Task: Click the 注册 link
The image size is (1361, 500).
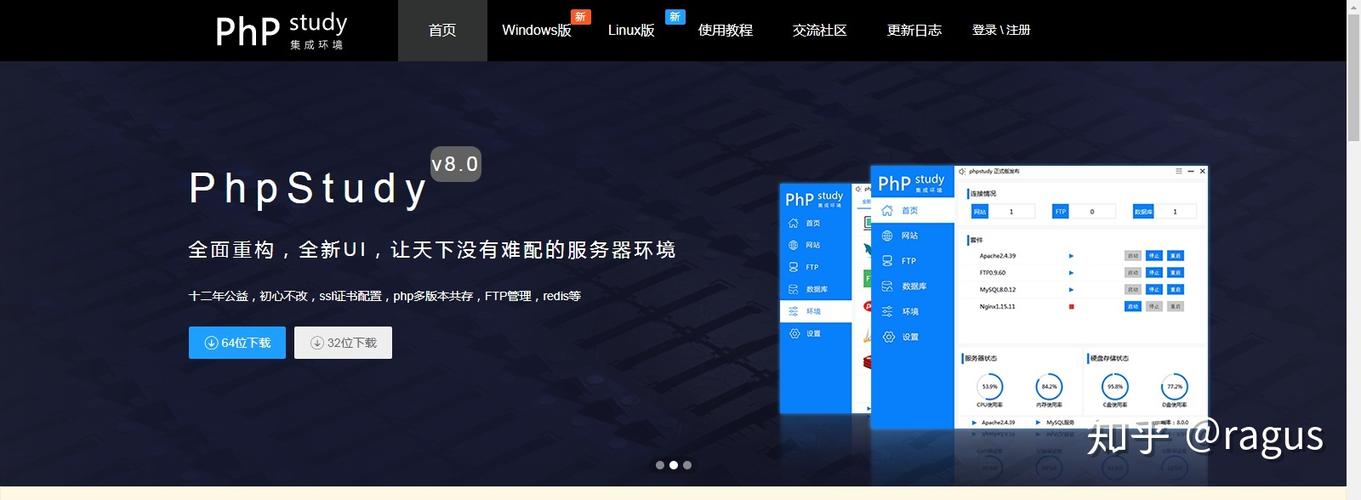Action: pos(1018,30)
